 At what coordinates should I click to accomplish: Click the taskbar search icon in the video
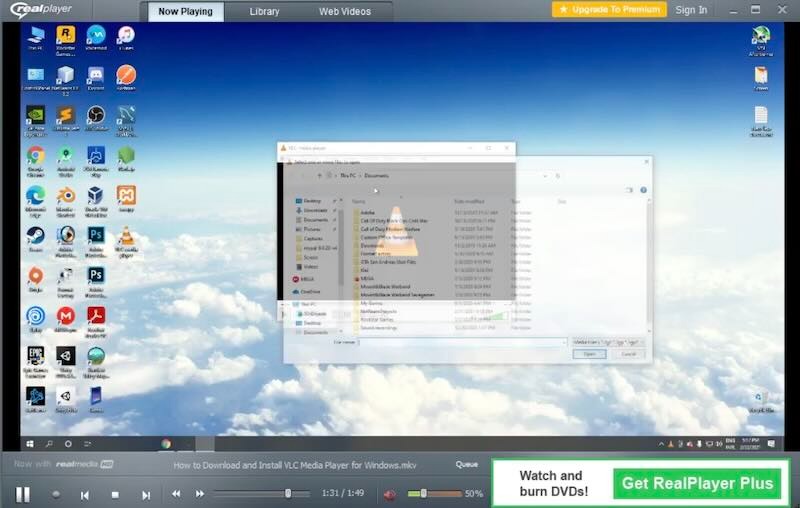click(49, 444)
